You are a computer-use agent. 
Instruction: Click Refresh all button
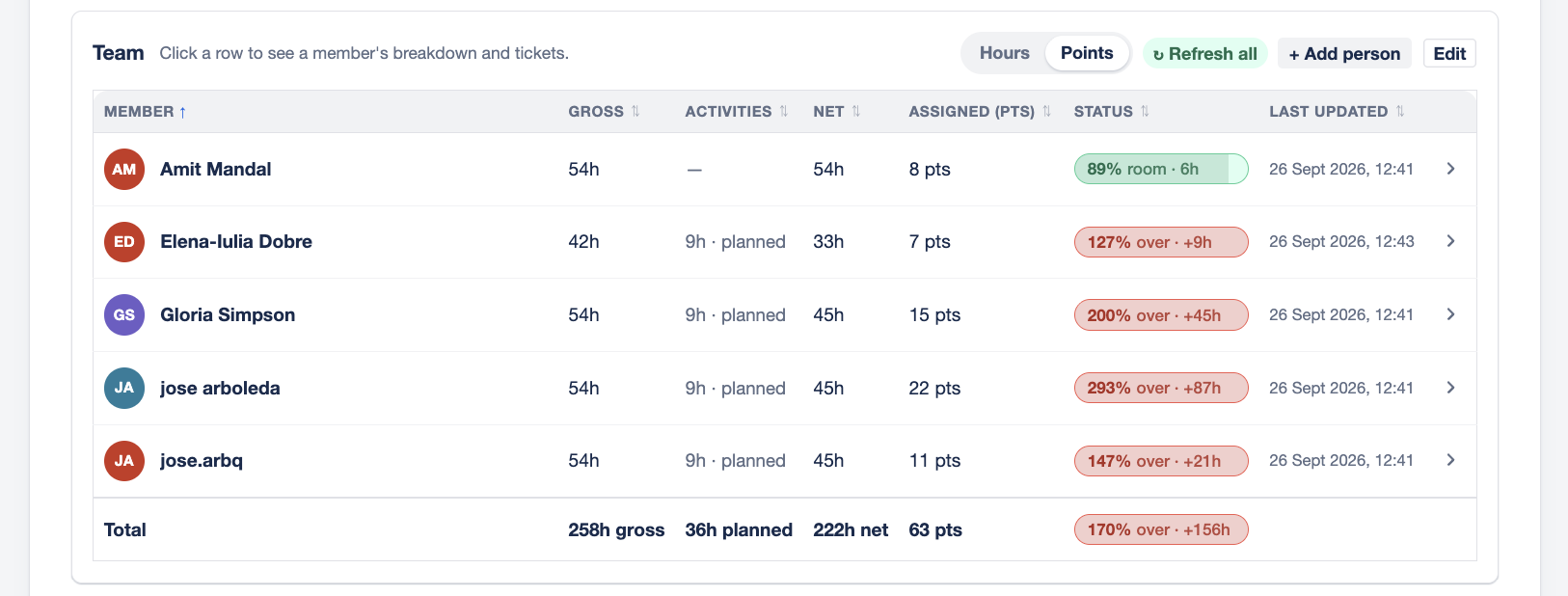pos(1205,54)
